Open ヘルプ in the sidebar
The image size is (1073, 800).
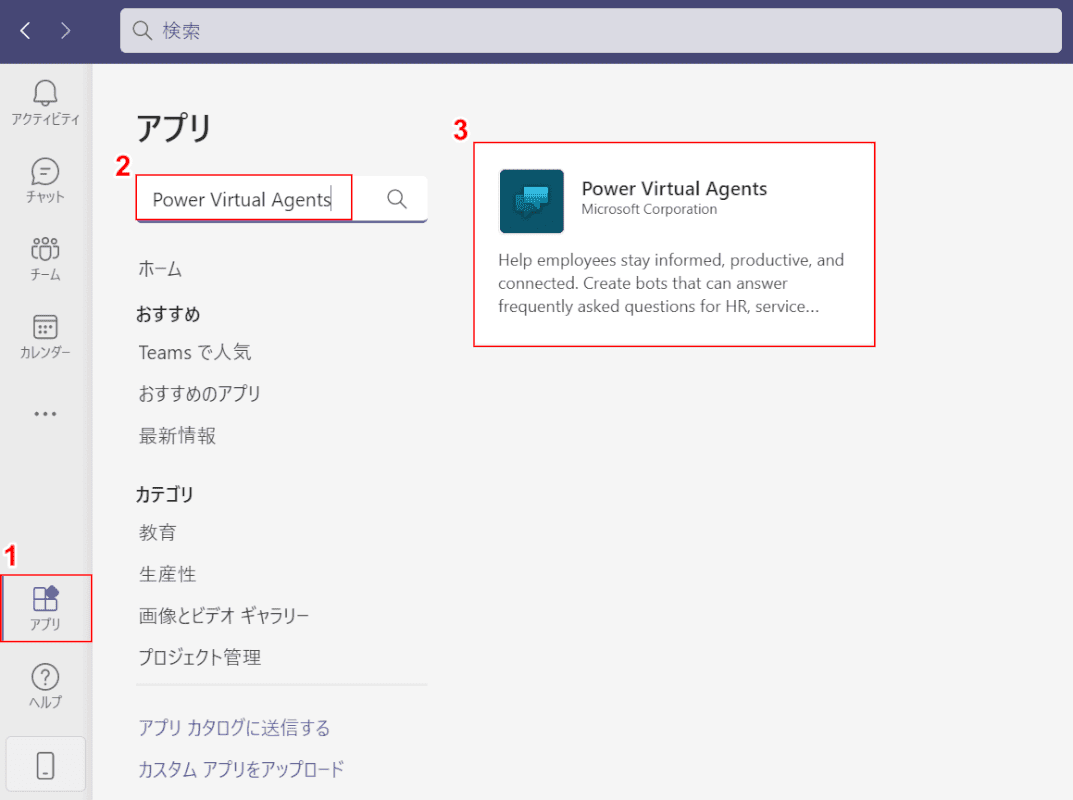pyautogui.click(x=45, y=686)
